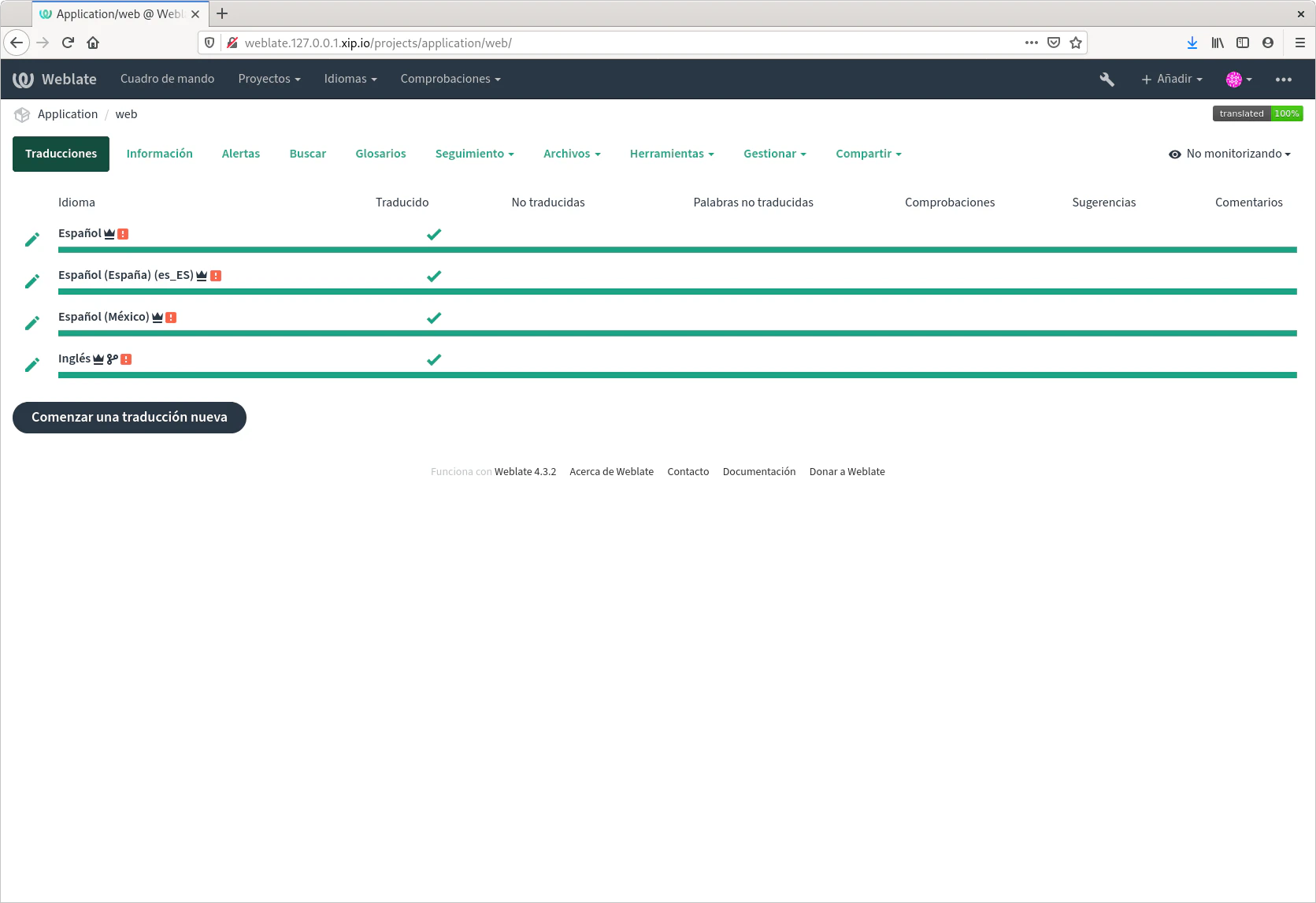Toggle the No monitorizando watch control
Viewport: 1316px width, 903px height.
1229,154
